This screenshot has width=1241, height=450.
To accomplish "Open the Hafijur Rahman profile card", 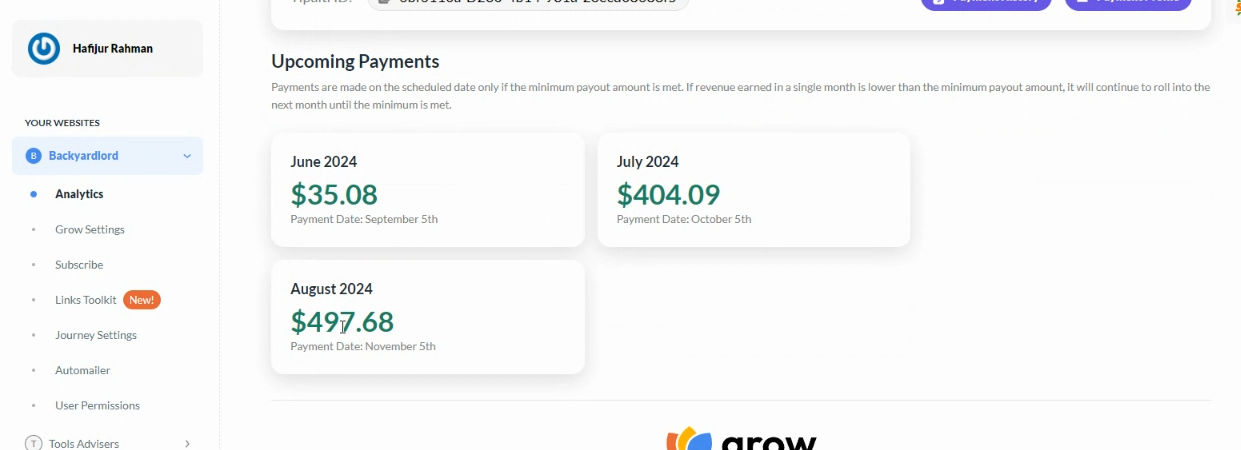I will point(107,49).
